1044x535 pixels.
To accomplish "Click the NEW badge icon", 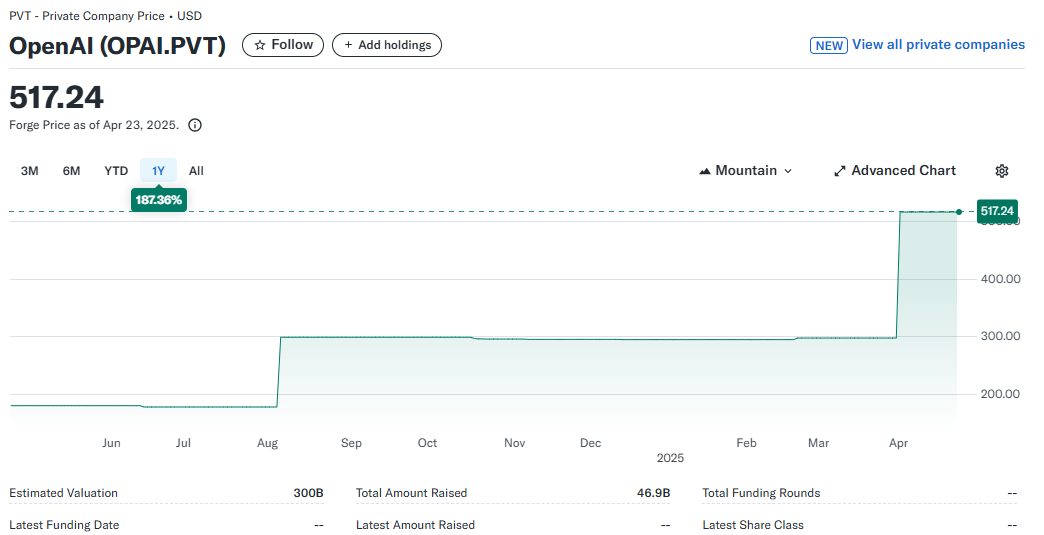I will click(x=829, y=45).
